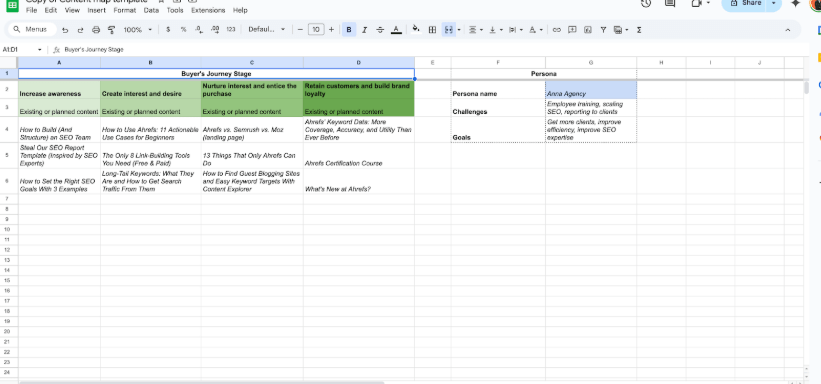
Task: Click the Name box showing A1:D1
Action: 23,50
